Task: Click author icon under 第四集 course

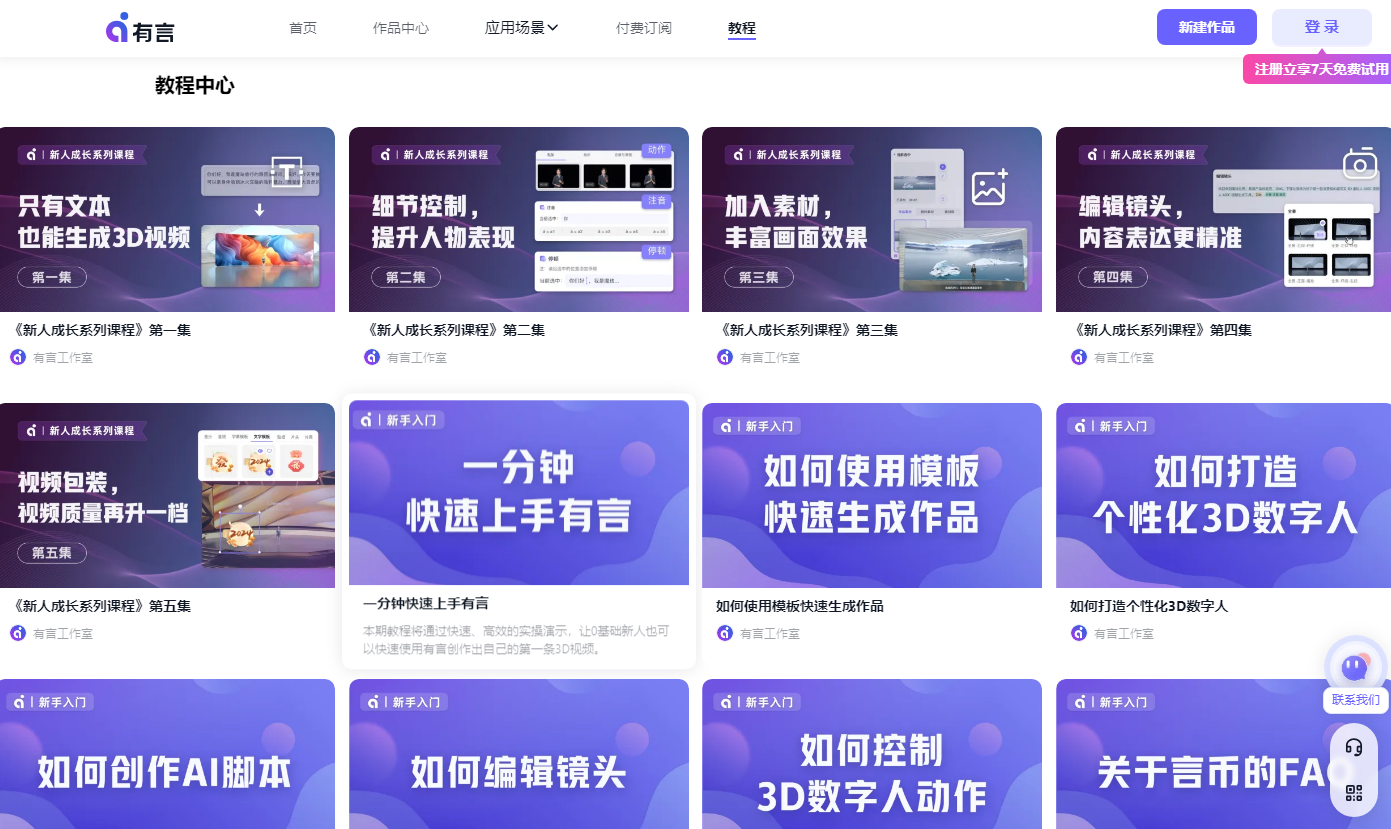Action: pyautogui.click(x=1079, y=357)
